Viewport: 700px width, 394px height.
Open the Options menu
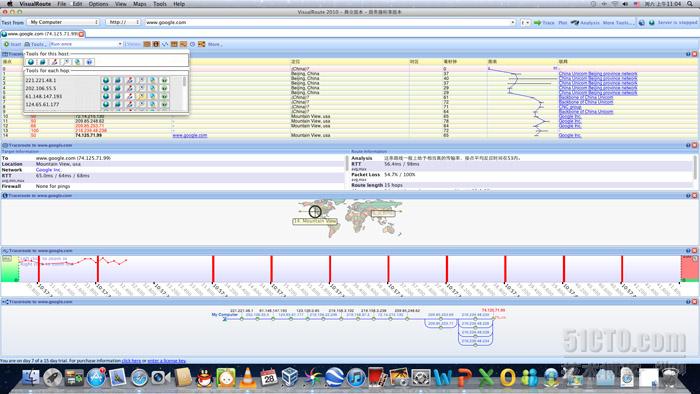pos(98,4)
